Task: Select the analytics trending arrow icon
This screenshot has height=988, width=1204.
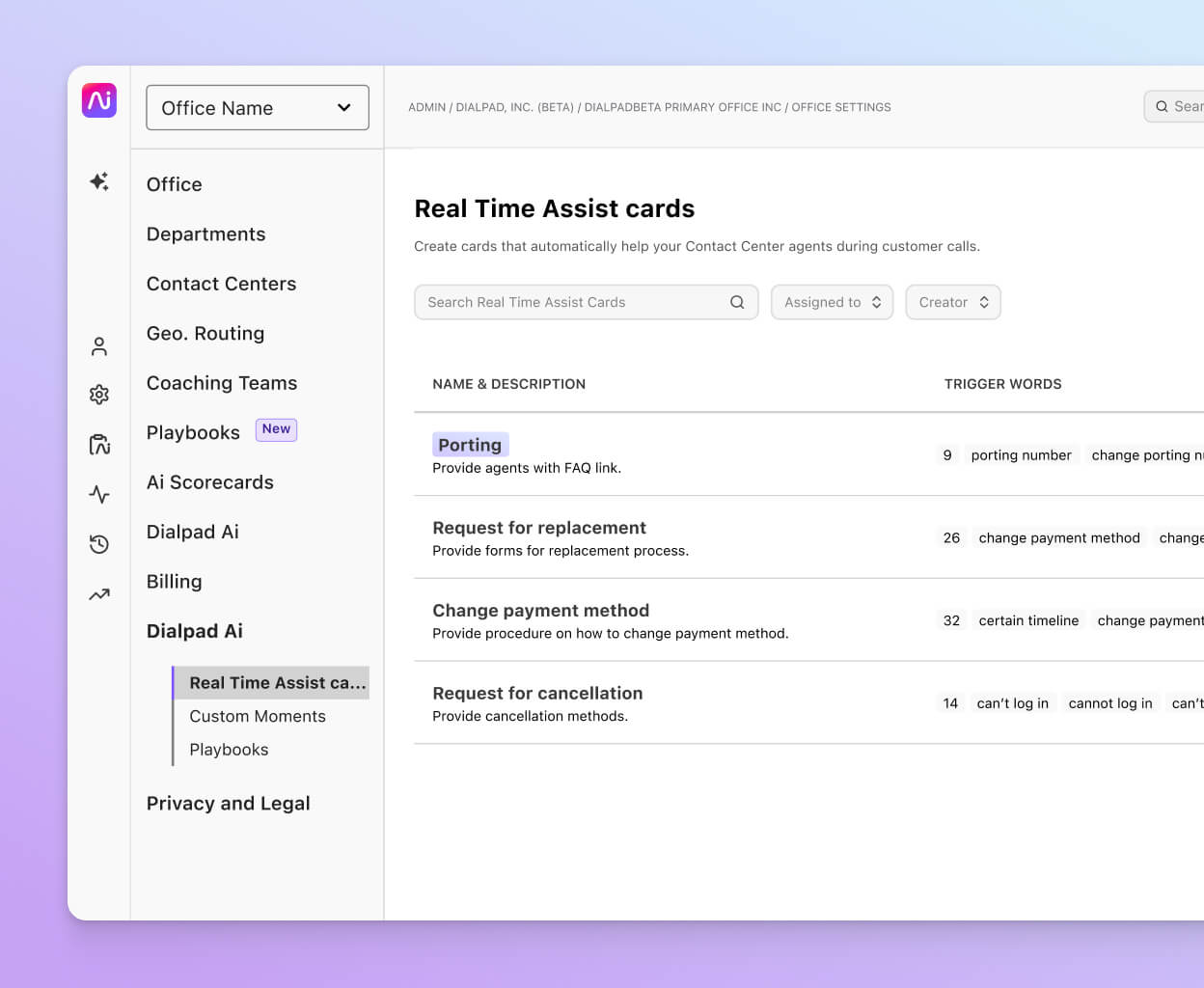Action: pos(98,594)
